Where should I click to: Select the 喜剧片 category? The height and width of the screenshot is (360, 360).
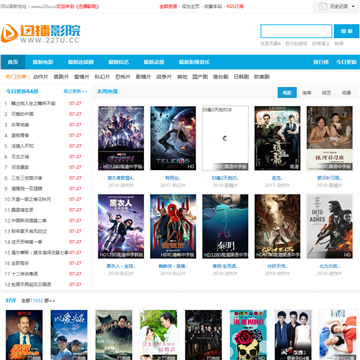pos(61,77)
